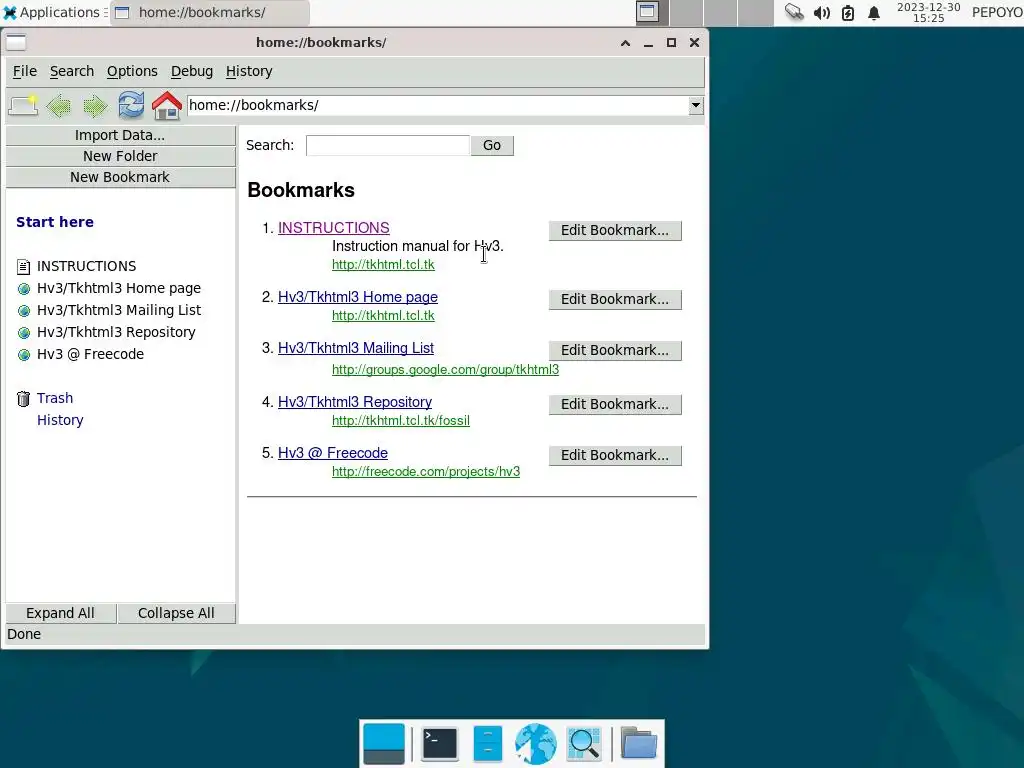Edit Bookmark for INSTRUCTIONS
Viewport: 1024px width, 768px height.
tap(615, 231)
